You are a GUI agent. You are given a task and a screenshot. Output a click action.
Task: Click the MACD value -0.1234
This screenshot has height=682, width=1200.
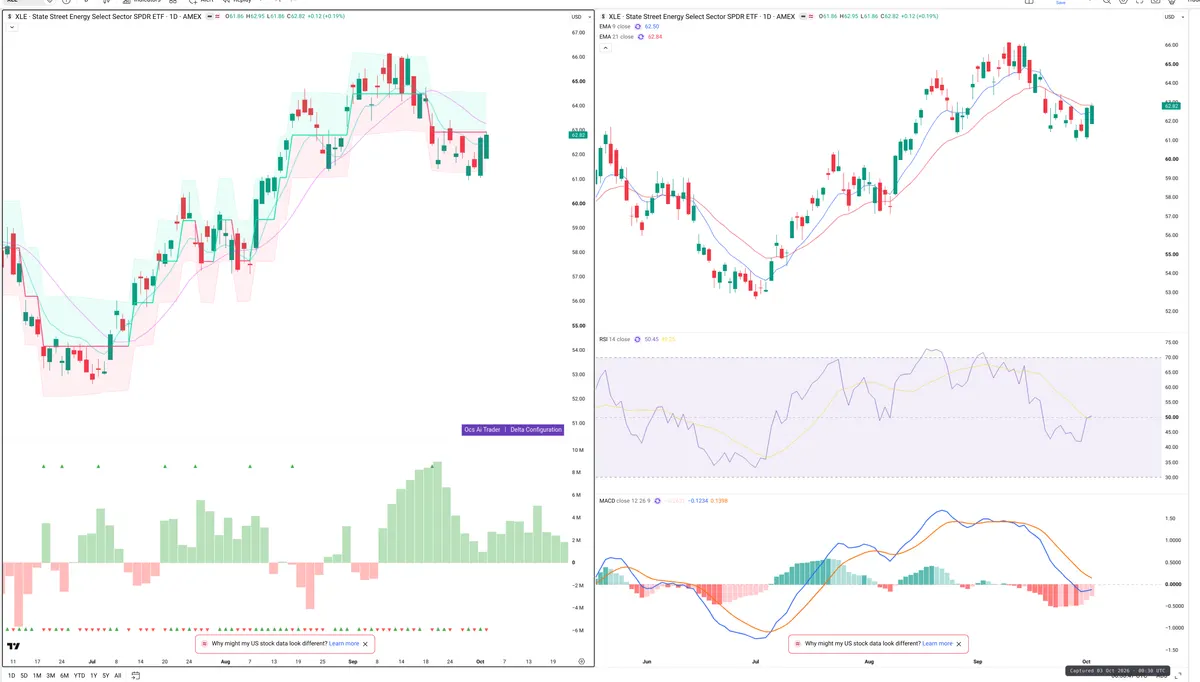pyautogui.click(x=698, y=501)
